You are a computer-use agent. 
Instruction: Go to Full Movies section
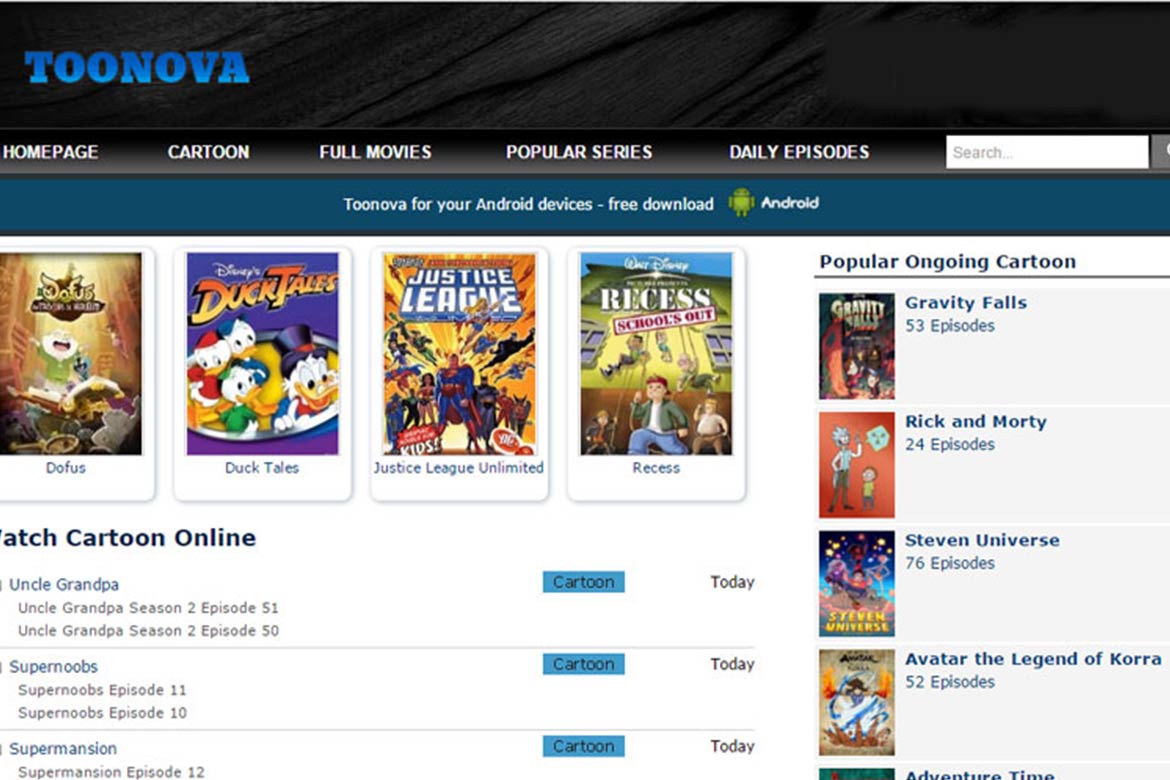pos(375,152)
